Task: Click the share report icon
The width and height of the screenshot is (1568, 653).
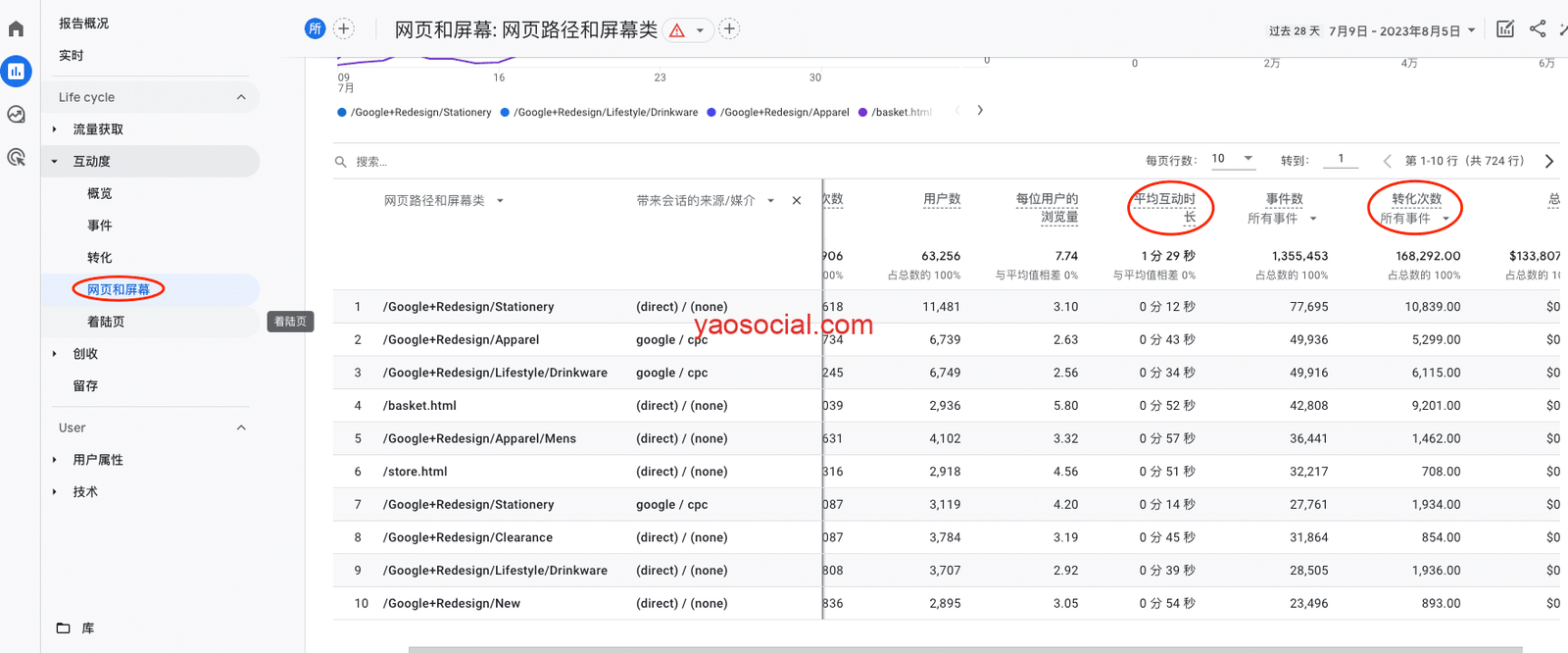Action: 1538,29
